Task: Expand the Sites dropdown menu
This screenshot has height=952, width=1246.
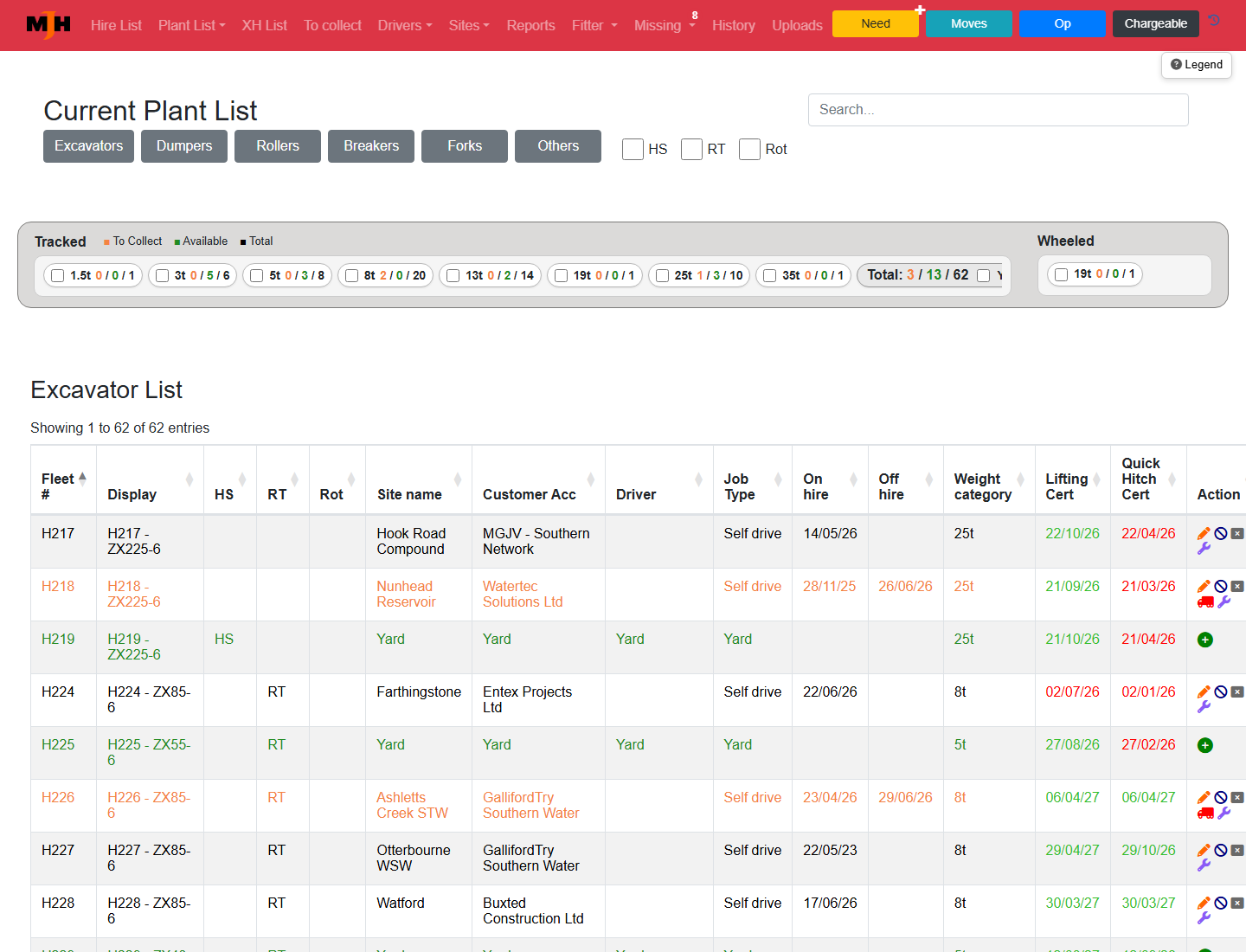Action: [469, 25]
